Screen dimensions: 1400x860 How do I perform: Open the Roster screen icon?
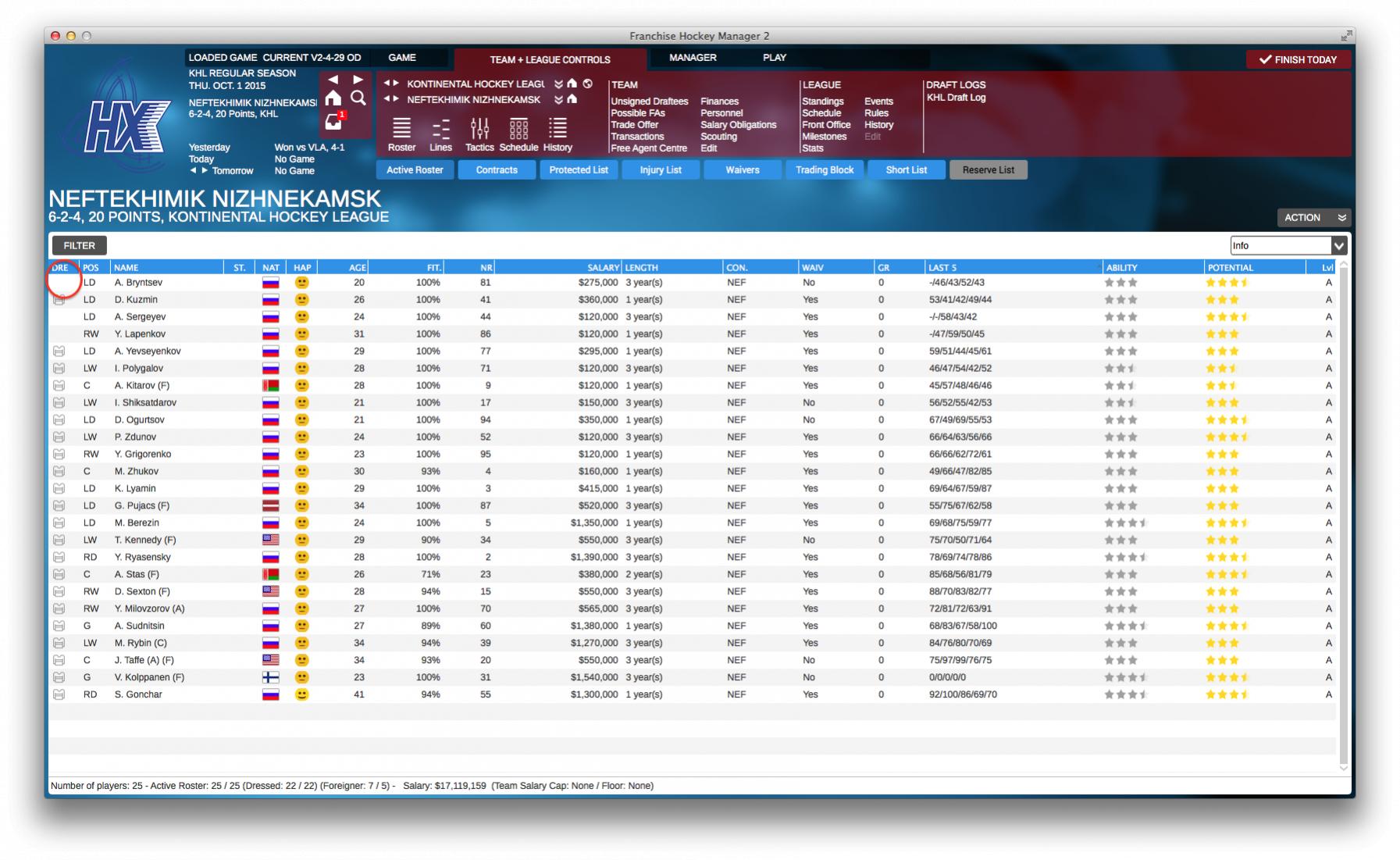[401, 129]
